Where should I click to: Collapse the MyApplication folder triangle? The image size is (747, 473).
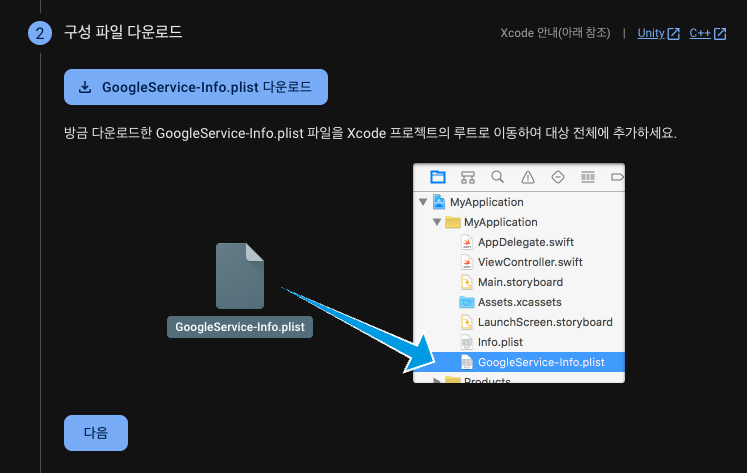click(x=437, y=222)
